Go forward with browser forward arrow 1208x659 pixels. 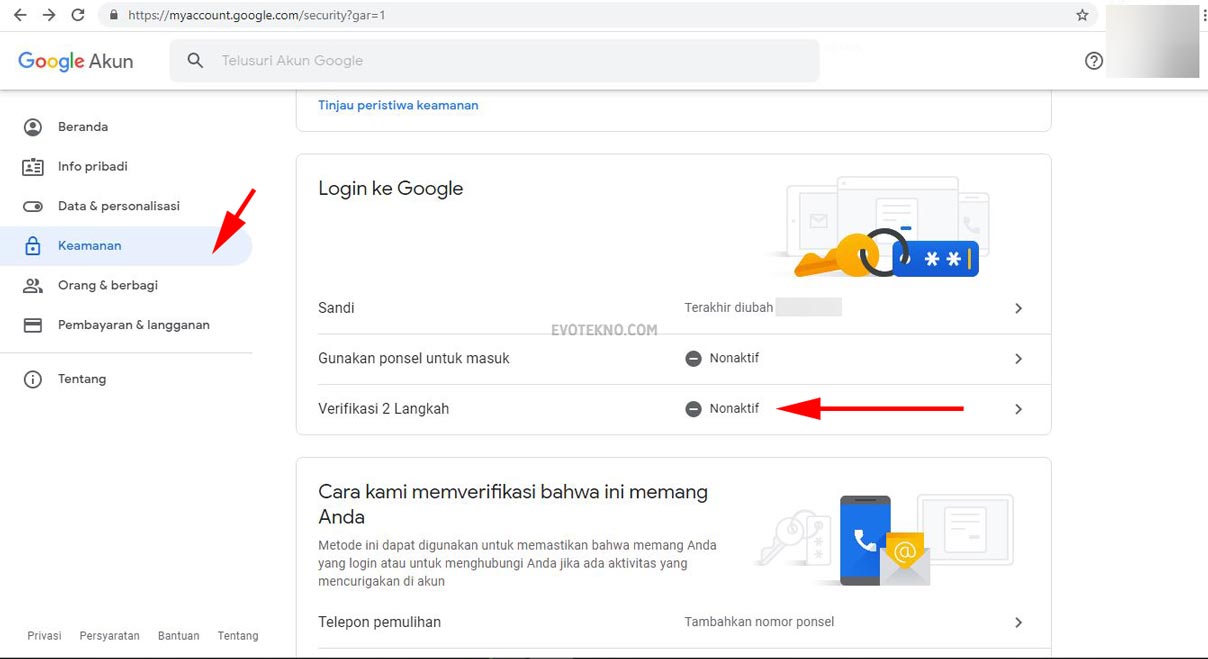point(49,15)
